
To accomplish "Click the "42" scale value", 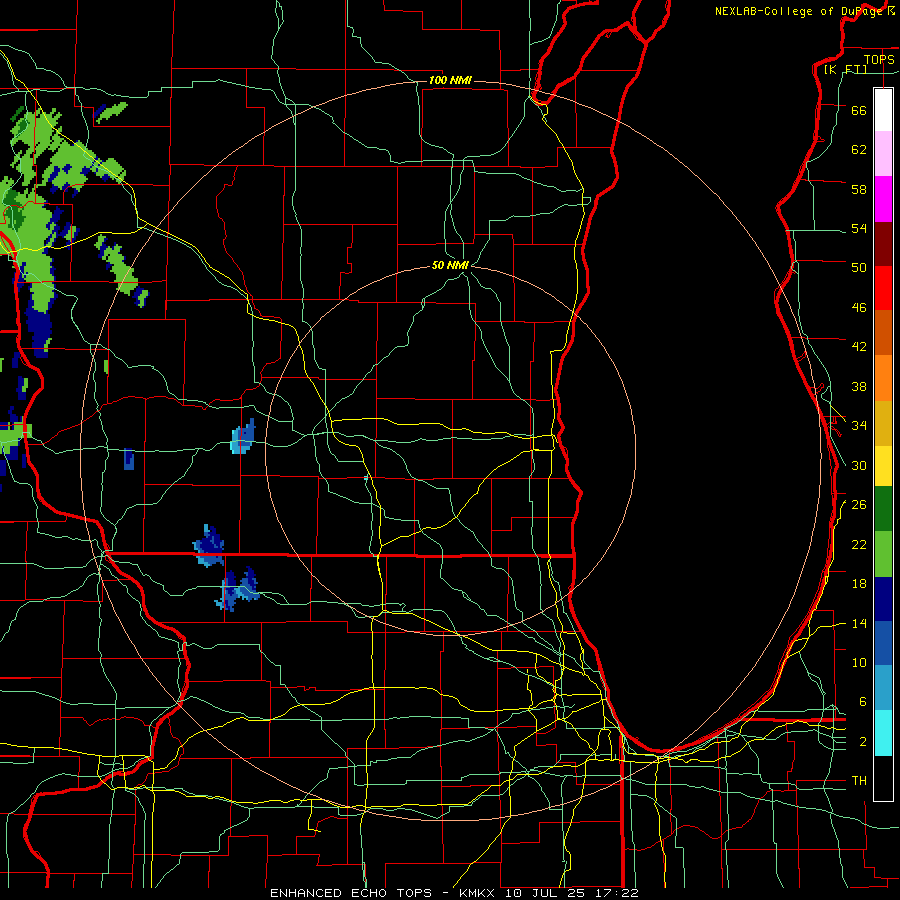I will (x=859, y=346).
